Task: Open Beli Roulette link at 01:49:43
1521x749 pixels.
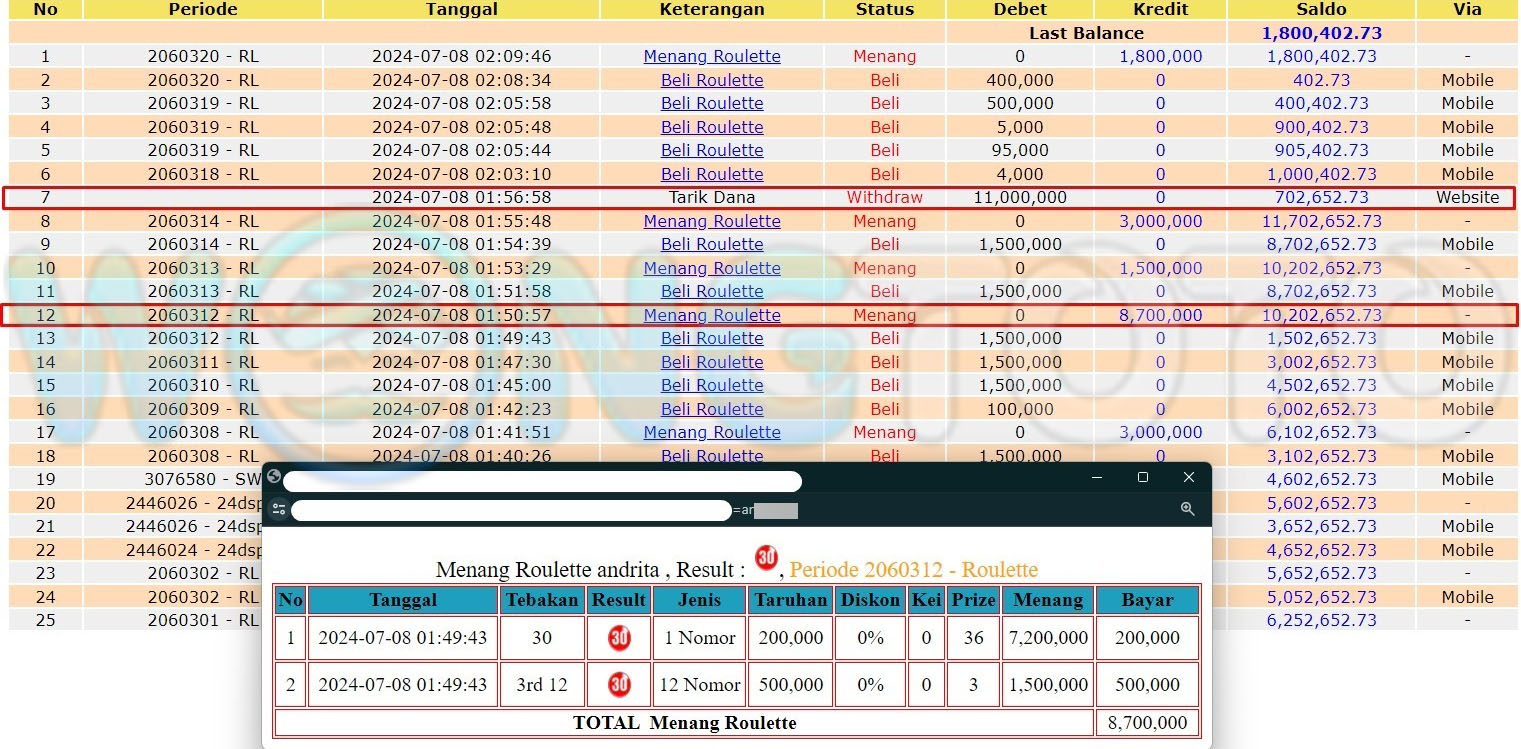Action: coord(712,338)
